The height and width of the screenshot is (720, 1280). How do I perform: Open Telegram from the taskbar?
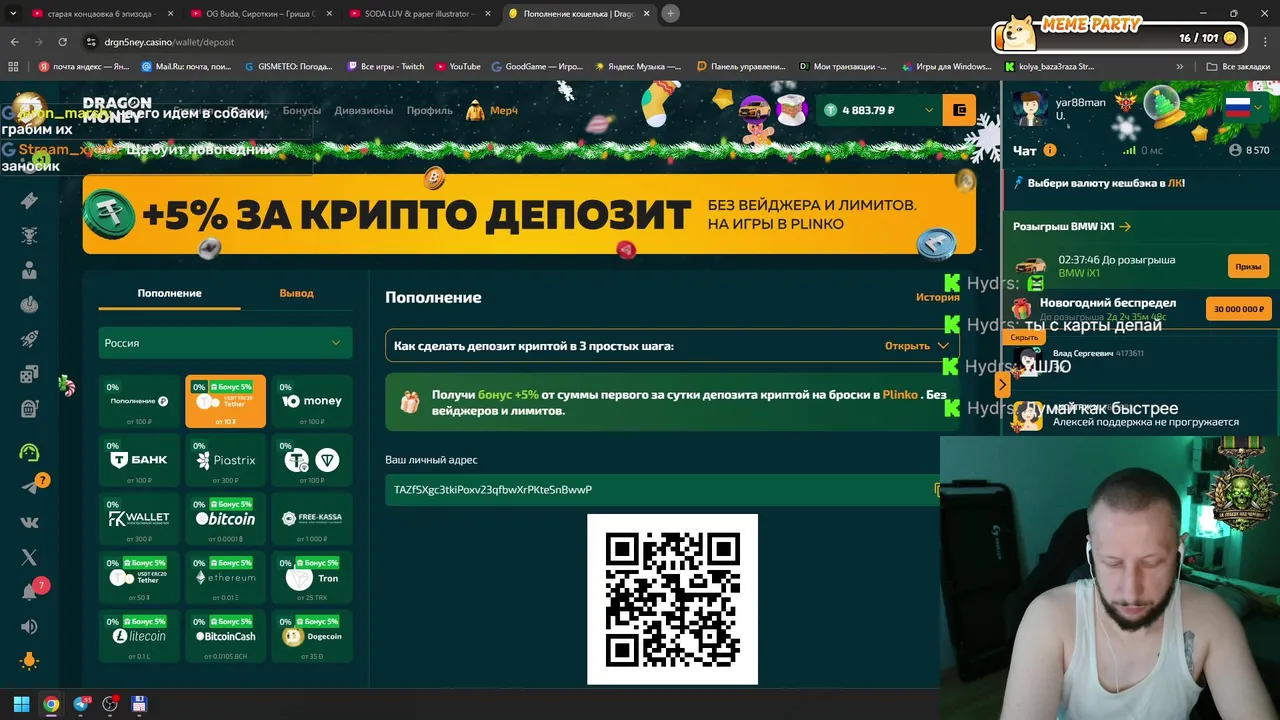(81, 704)
